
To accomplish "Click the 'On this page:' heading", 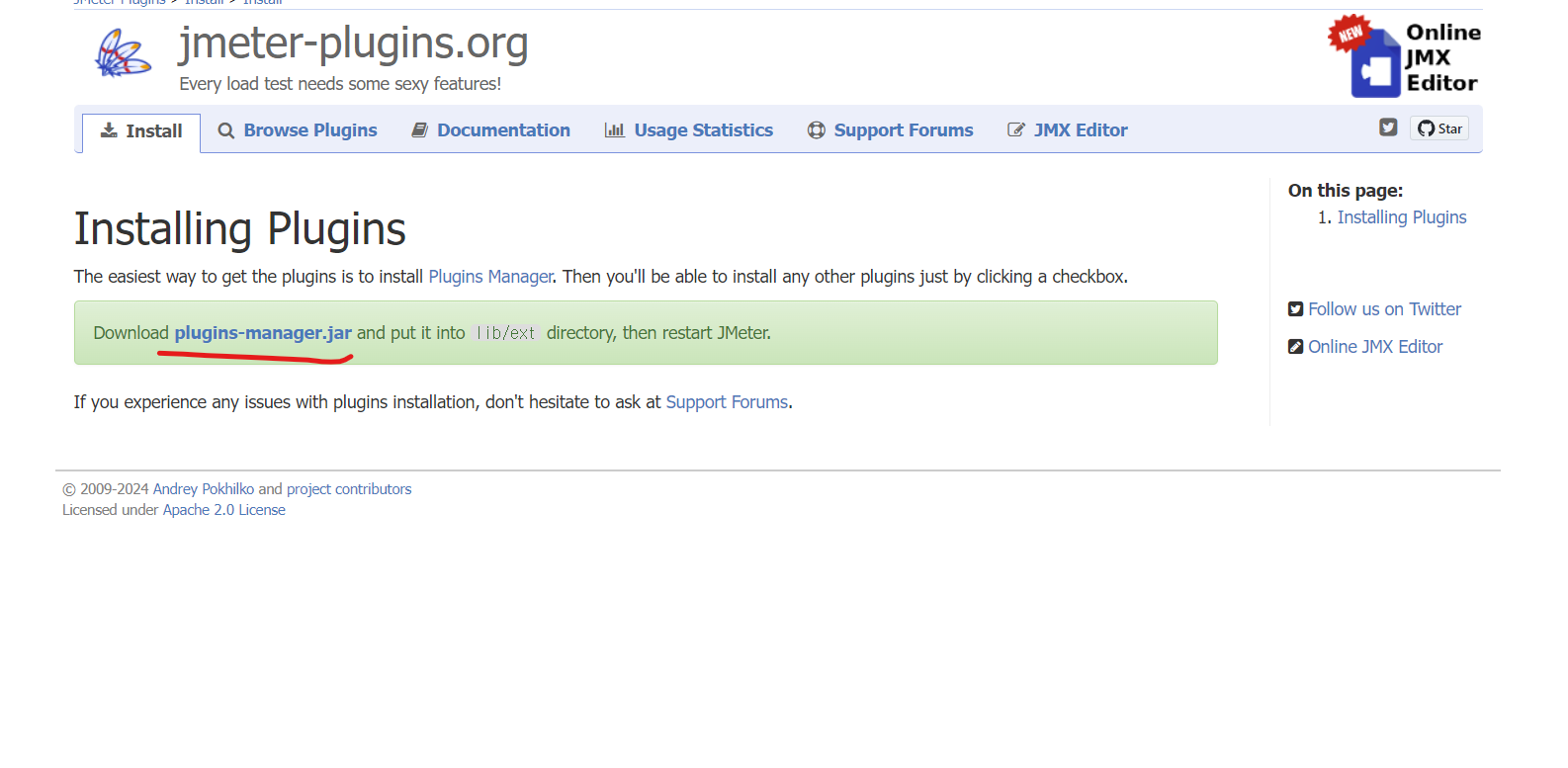I will tap(1346, 191).
